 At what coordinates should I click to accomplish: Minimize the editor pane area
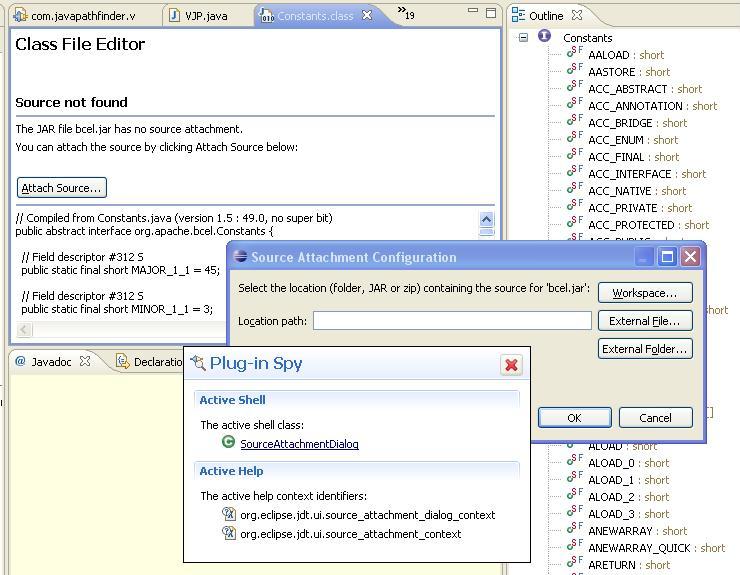(x=472, y=14)
